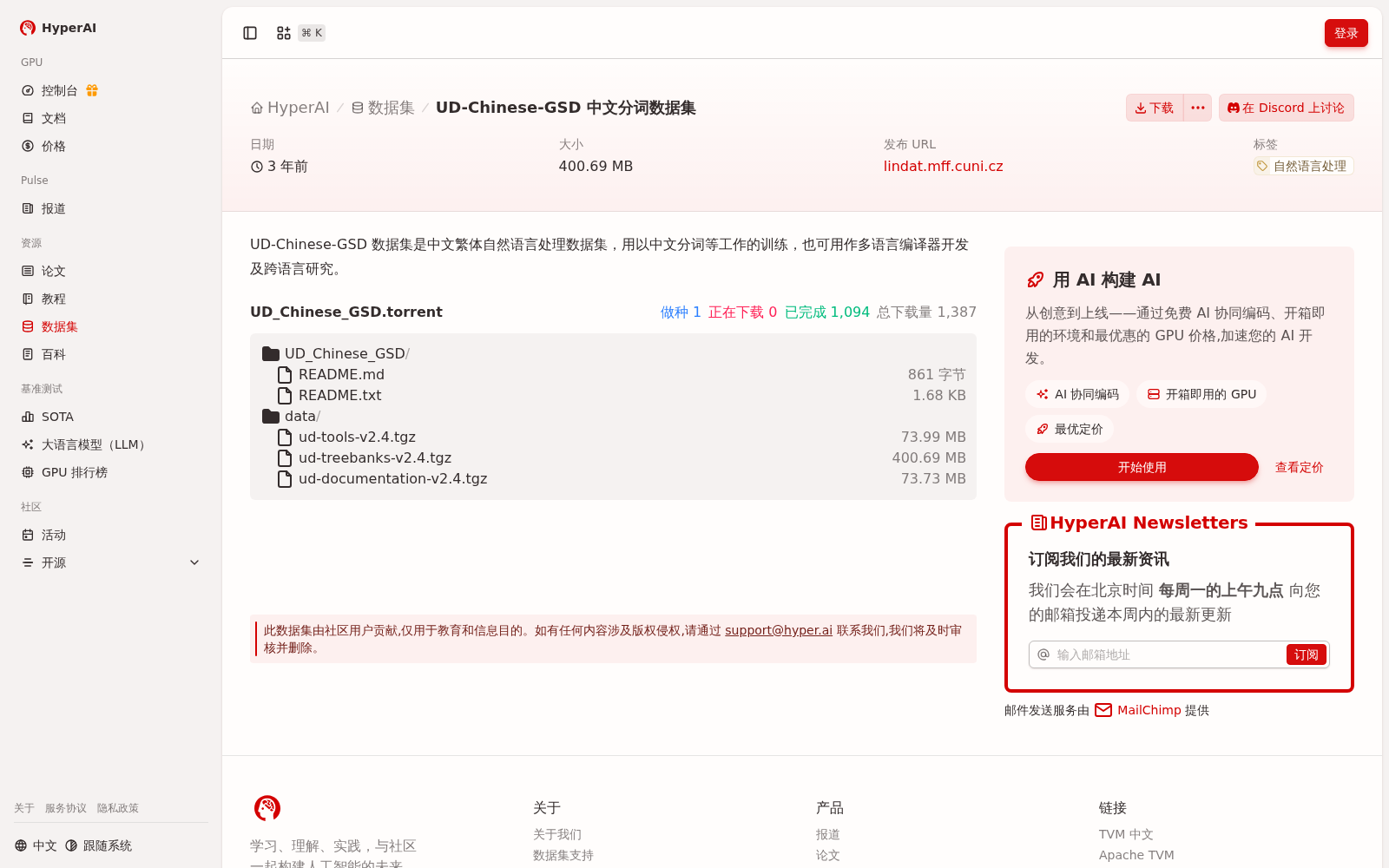Click the README.md file icon
This screenshot has width=1389, height=868.
click(x=284, y=374)
